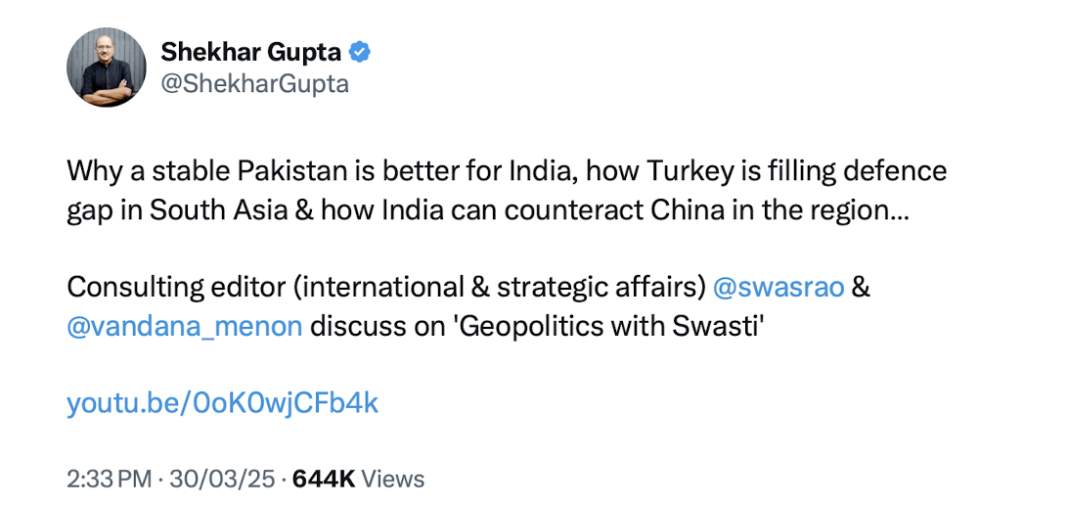Screen dimensions: 1068x505
Task: Click the Consulting editor text
Action: click(167, 287)
